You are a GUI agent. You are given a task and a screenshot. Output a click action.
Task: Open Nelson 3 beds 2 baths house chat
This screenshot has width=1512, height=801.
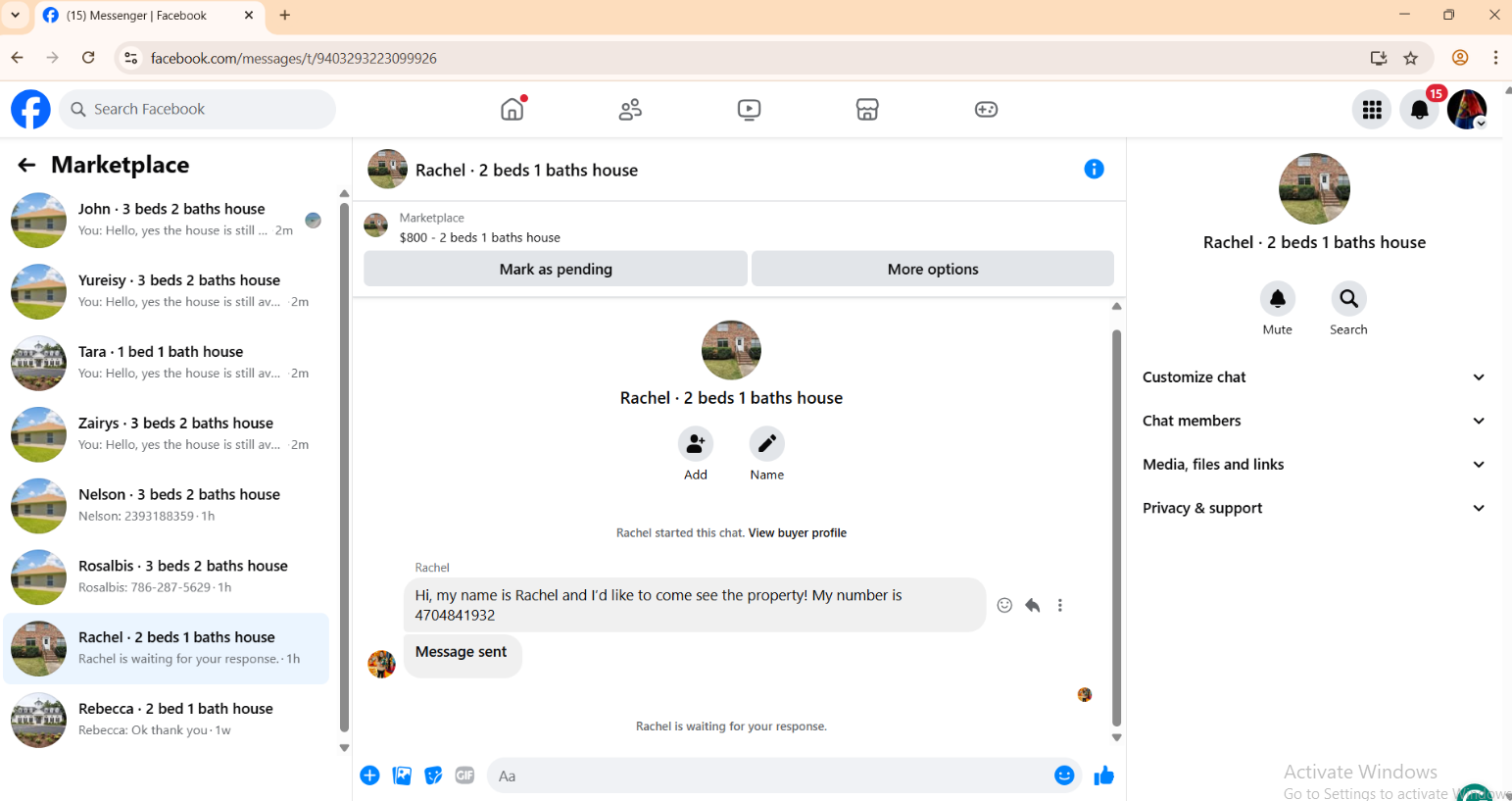(167, 506)
